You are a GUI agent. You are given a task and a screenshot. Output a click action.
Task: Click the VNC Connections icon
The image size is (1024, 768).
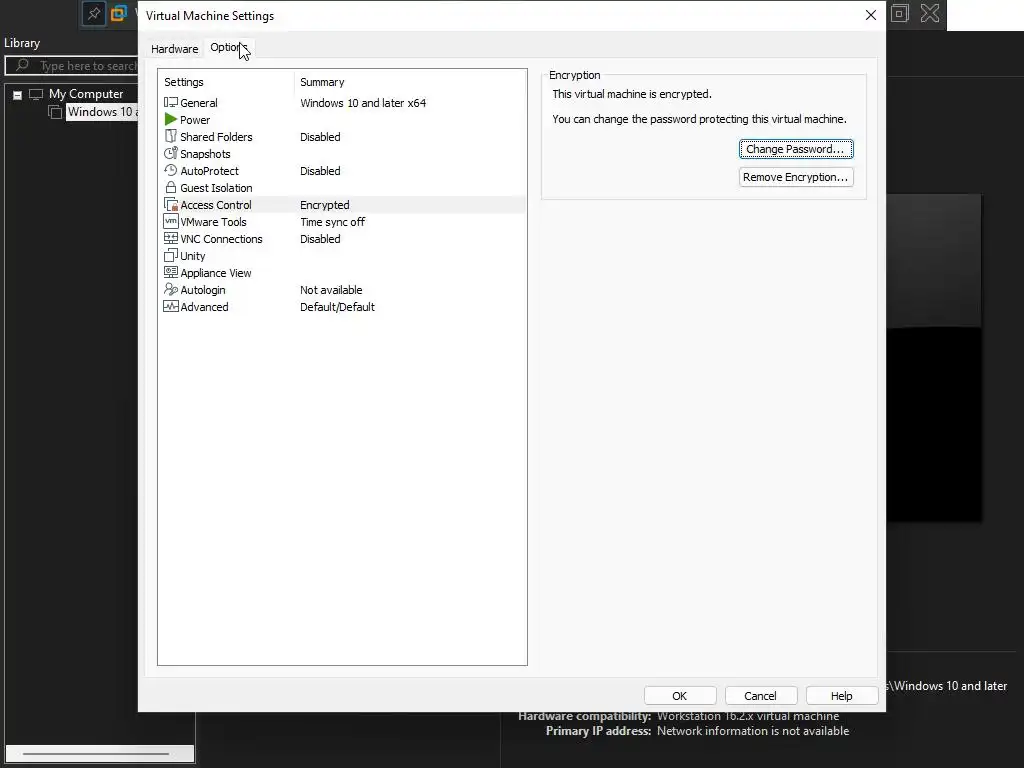pyautogui.click(x=170, y=238)
